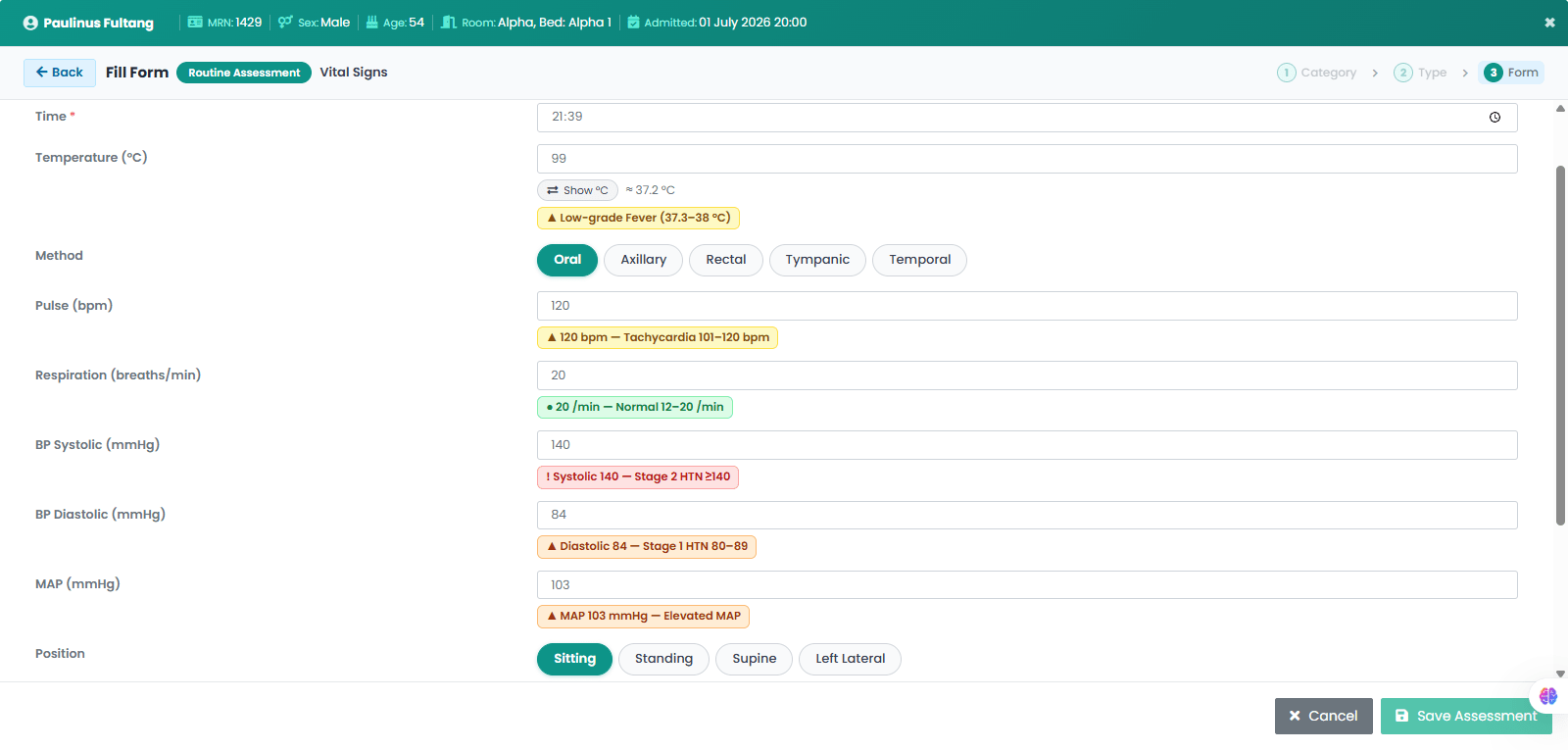Select Tympanic temperature method
This screenshot has width=1568, height=750.
[817, 260]
